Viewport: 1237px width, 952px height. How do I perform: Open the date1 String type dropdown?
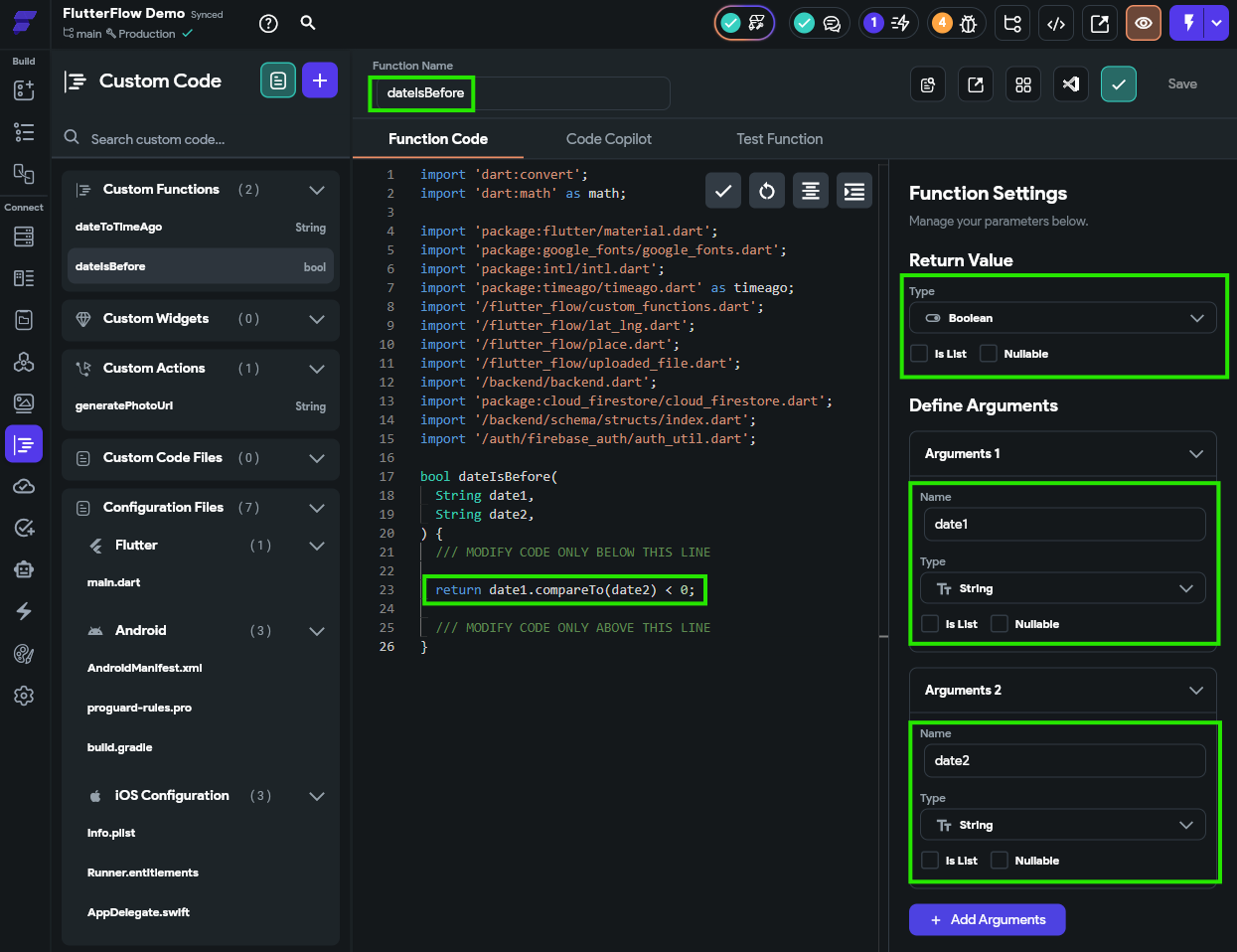click(x=1063, y=588)
